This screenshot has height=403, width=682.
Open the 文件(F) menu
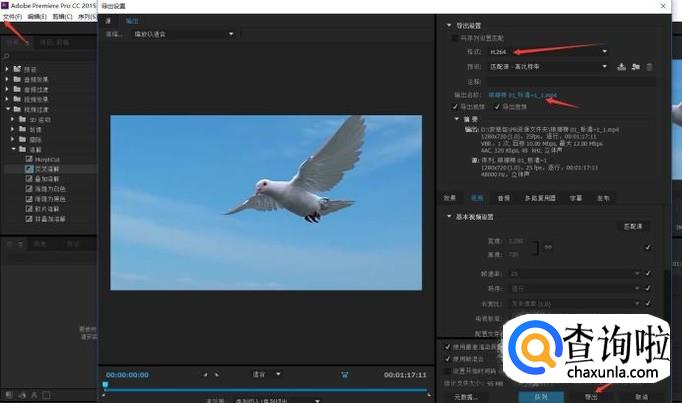tap(12, 17)
